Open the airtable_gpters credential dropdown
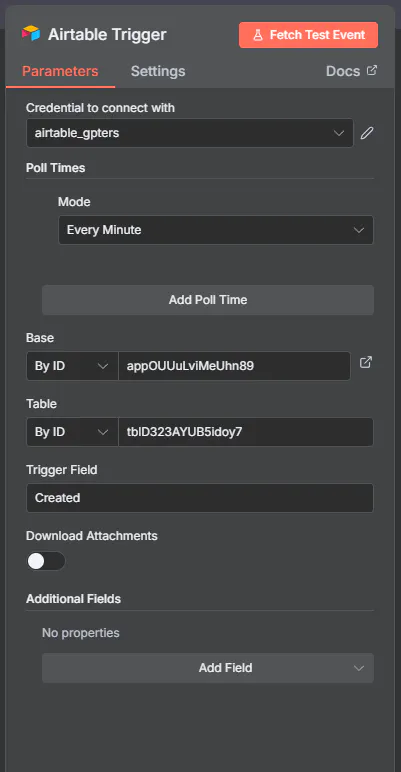This screenshot has height=772, width=401. (190, 133)
